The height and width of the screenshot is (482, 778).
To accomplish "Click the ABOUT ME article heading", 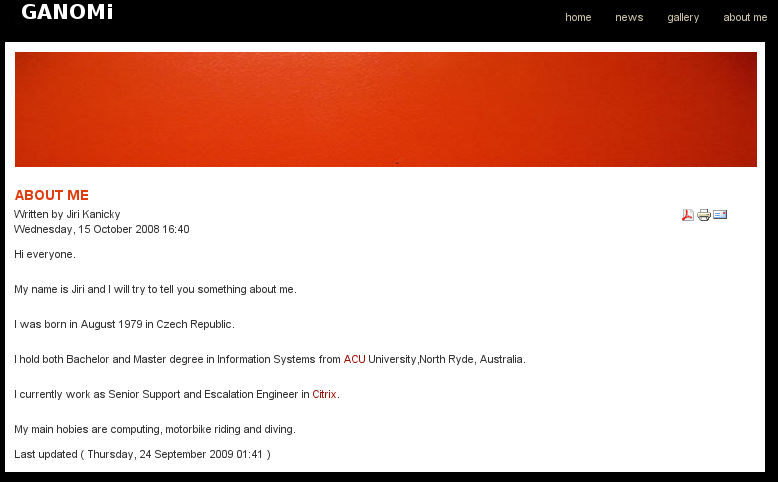I will click(x=52, y=195).
